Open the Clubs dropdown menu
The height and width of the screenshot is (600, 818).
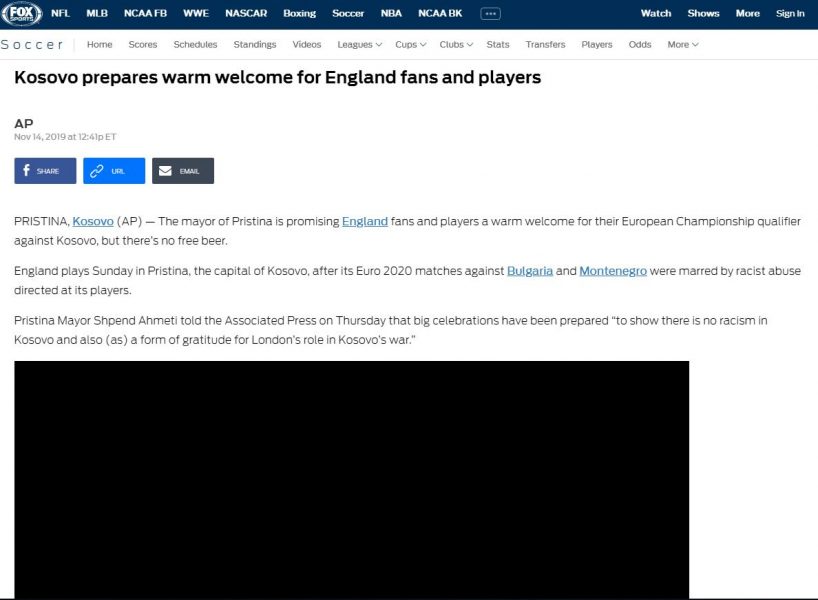click(456, 44)
